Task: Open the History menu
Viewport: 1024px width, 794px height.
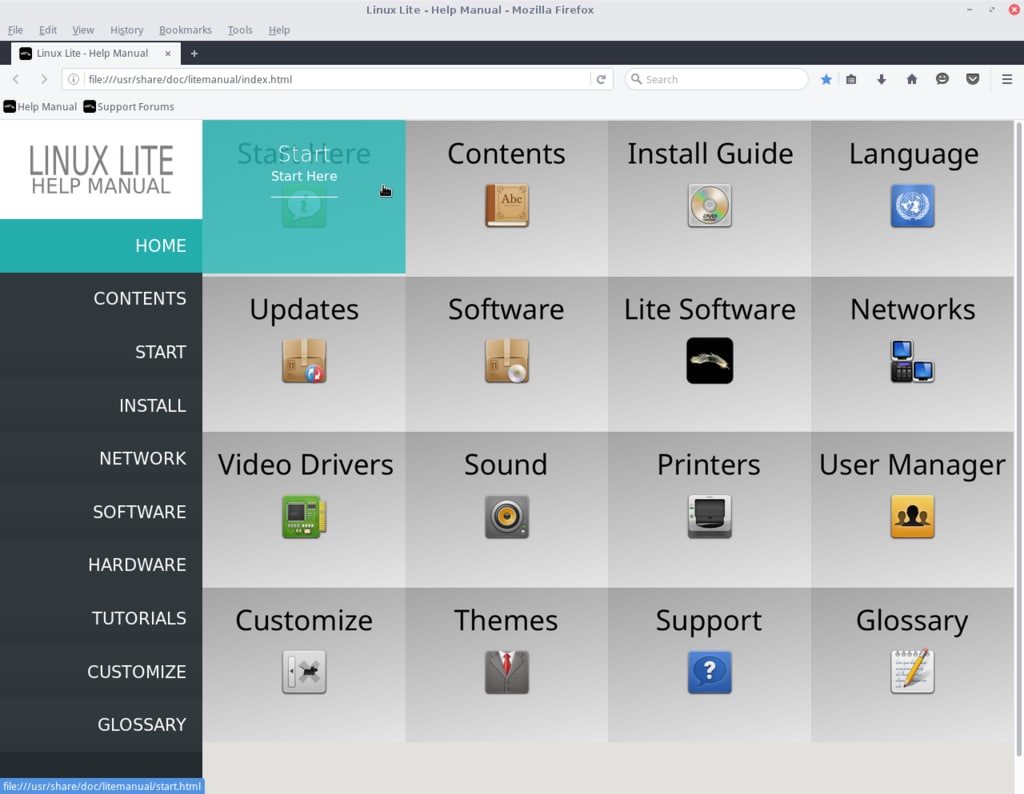Action: pyautogui.click(x=126, y=30)
